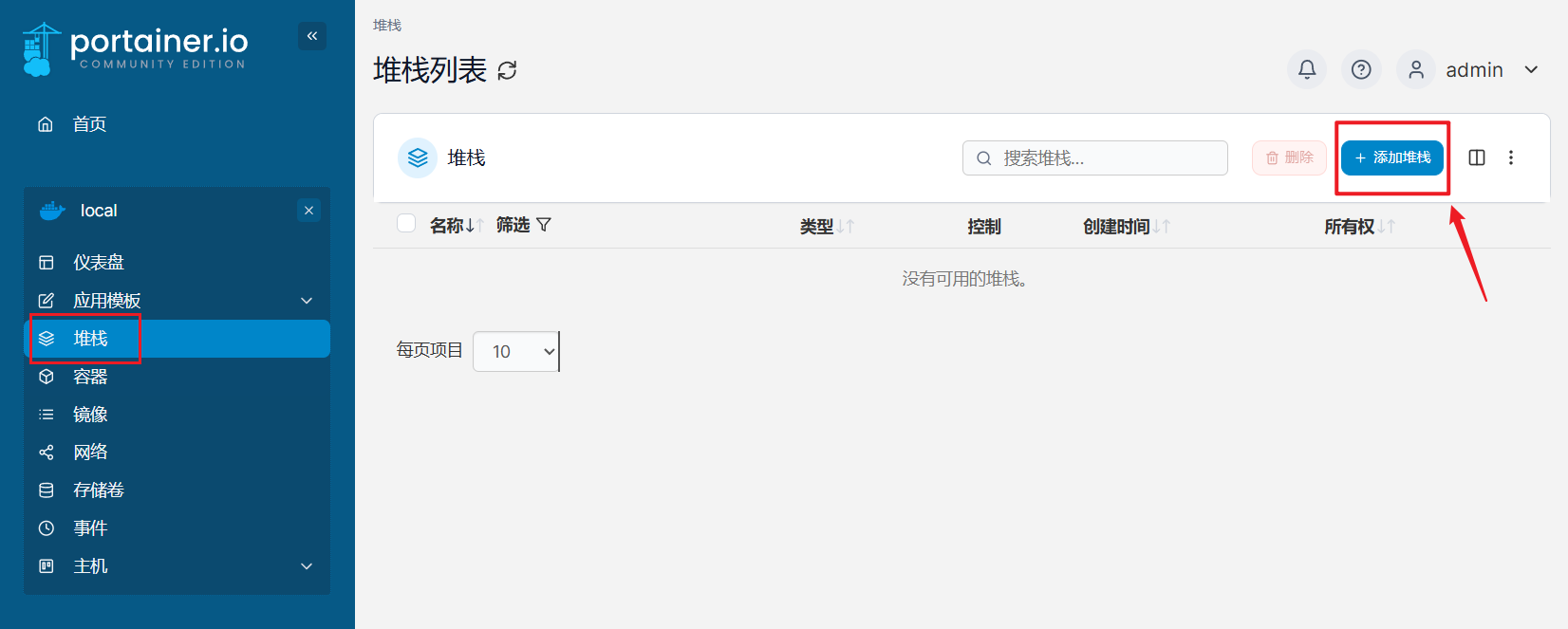Click the Portainer.io logo
Screen dimensions: 1568x629
click(x=135, y=49)
